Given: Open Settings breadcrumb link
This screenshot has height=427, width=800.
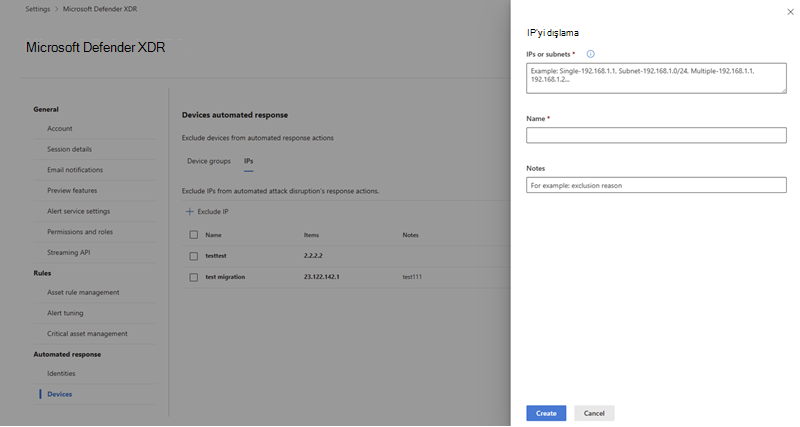Looking at the screenshot, I should point(38,9).
